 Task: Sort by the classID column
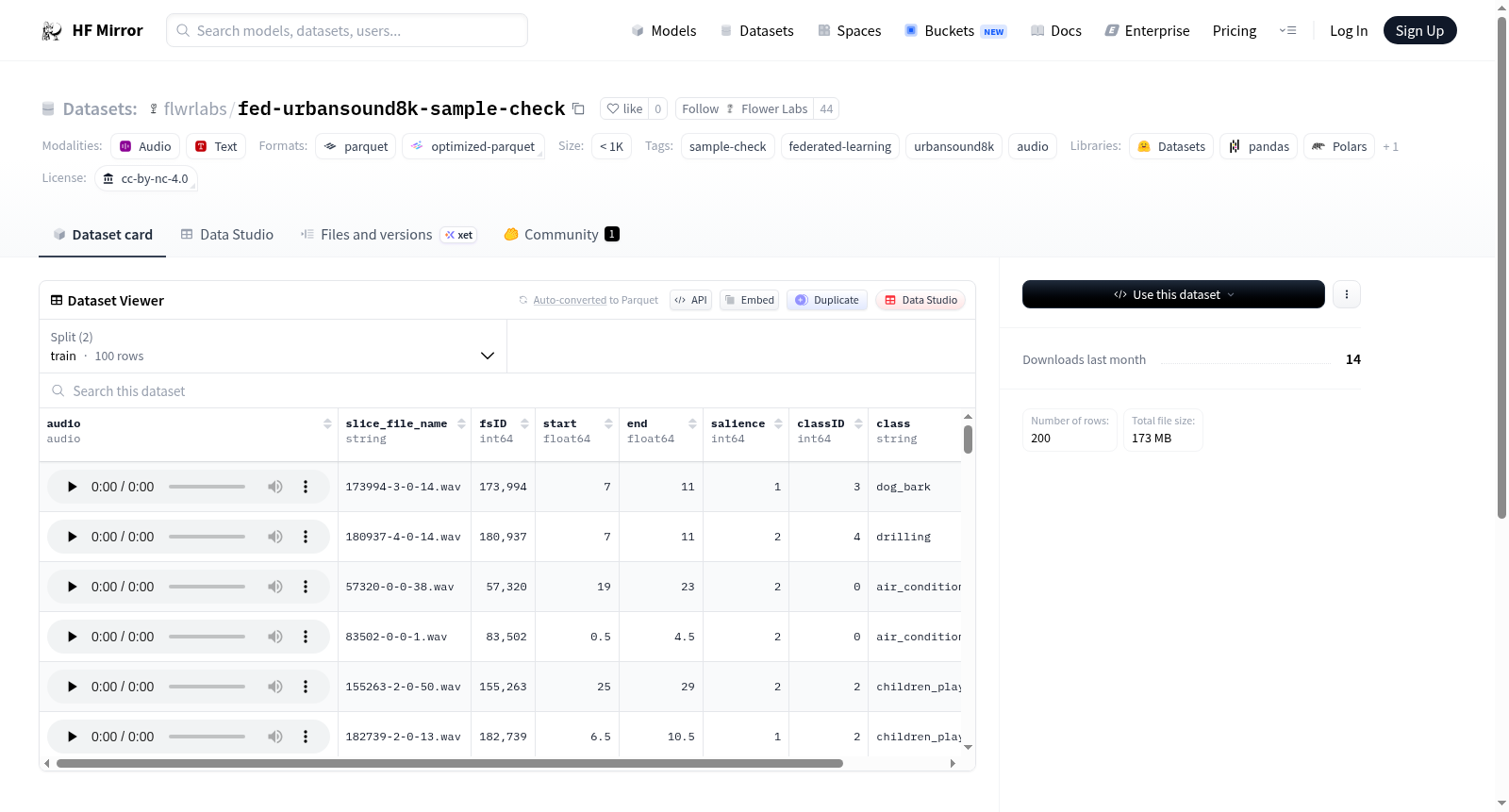(858, 423)
